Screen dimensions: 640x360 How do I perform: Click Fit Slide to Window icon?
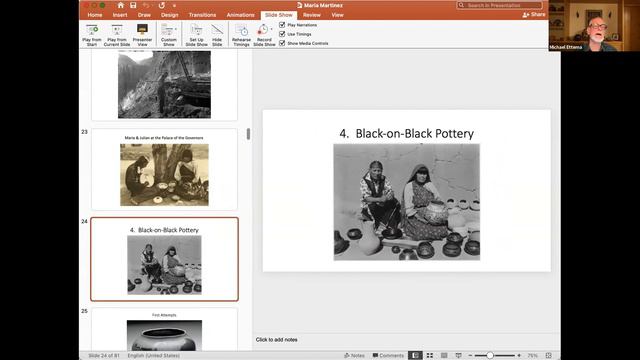pyautogui.click(x=549, y=356)
